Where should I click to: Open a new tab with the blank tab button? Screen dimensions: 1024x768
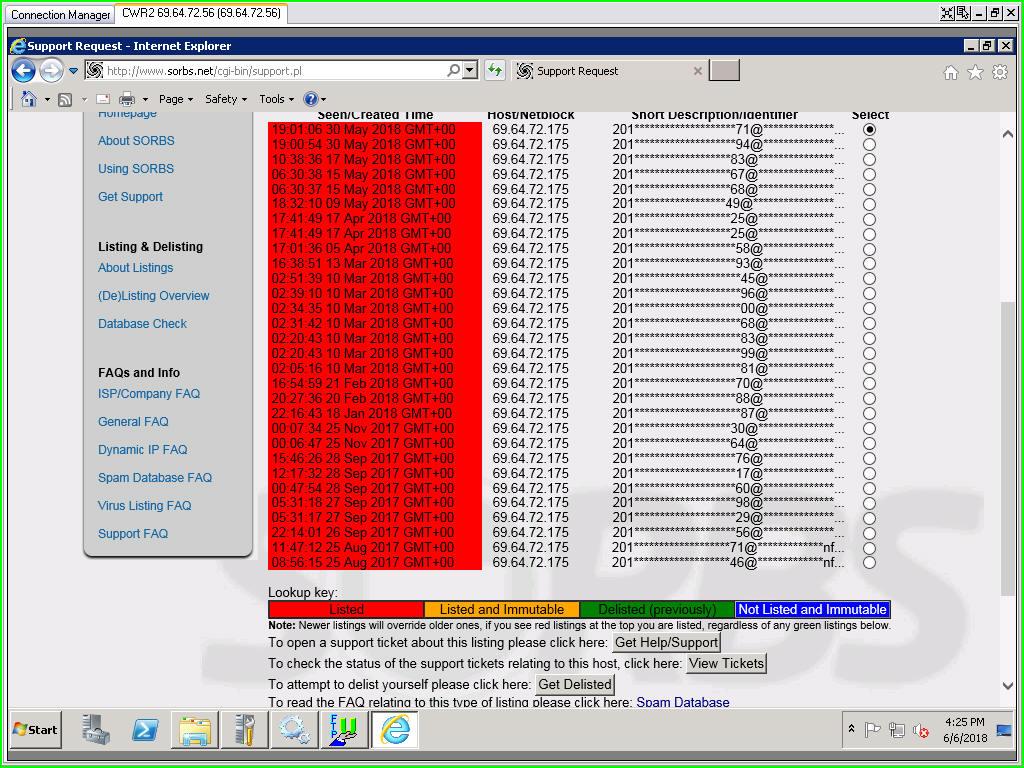[724, 71]
